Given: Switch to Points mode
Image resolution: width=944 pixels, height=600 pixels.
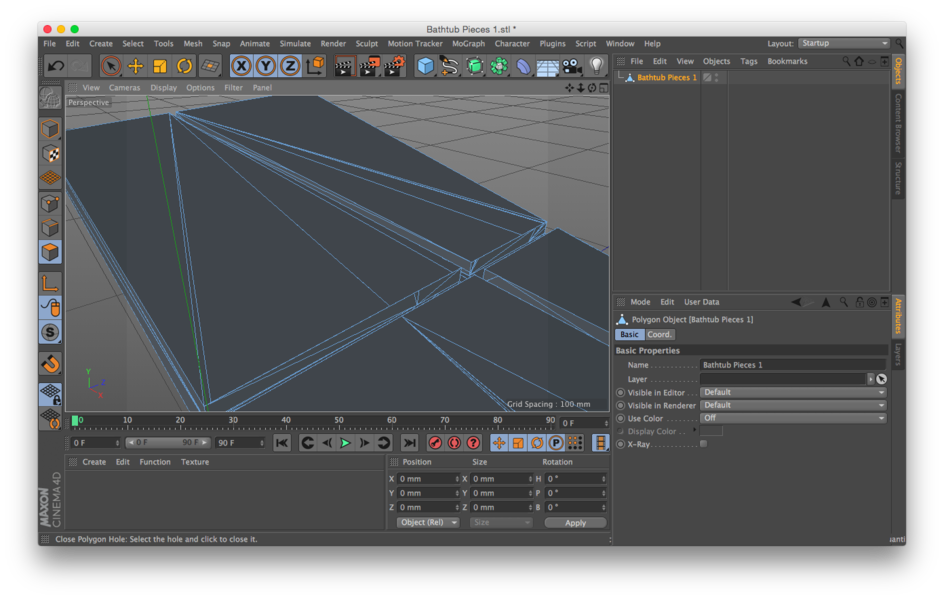Looking at the screenshot, I should 51,203.
